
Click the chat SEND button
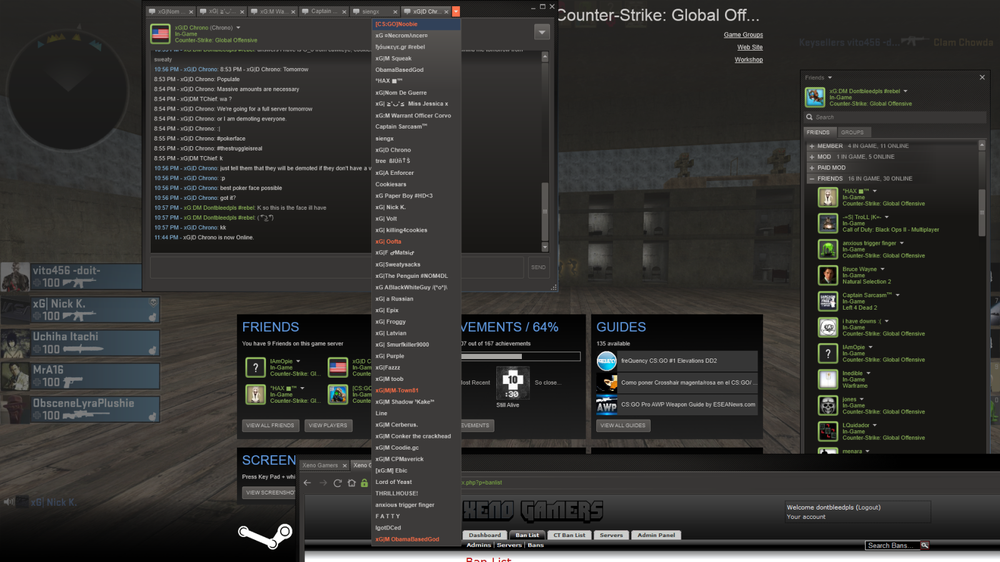(x=538, y=267)
